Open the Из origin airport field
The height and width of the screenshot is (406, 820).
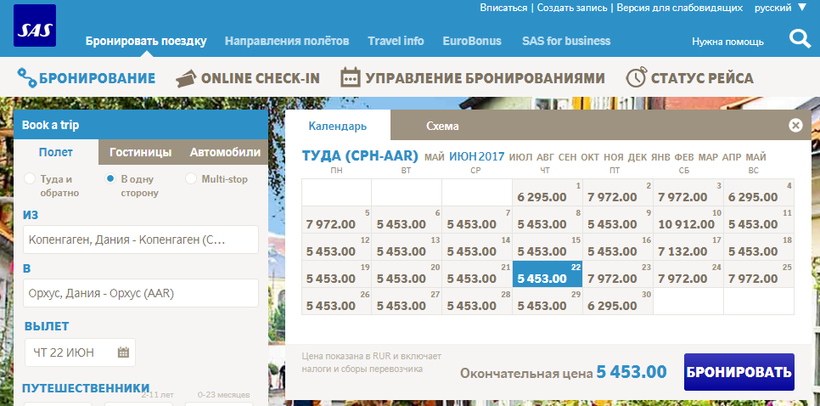tap(139, 240)
